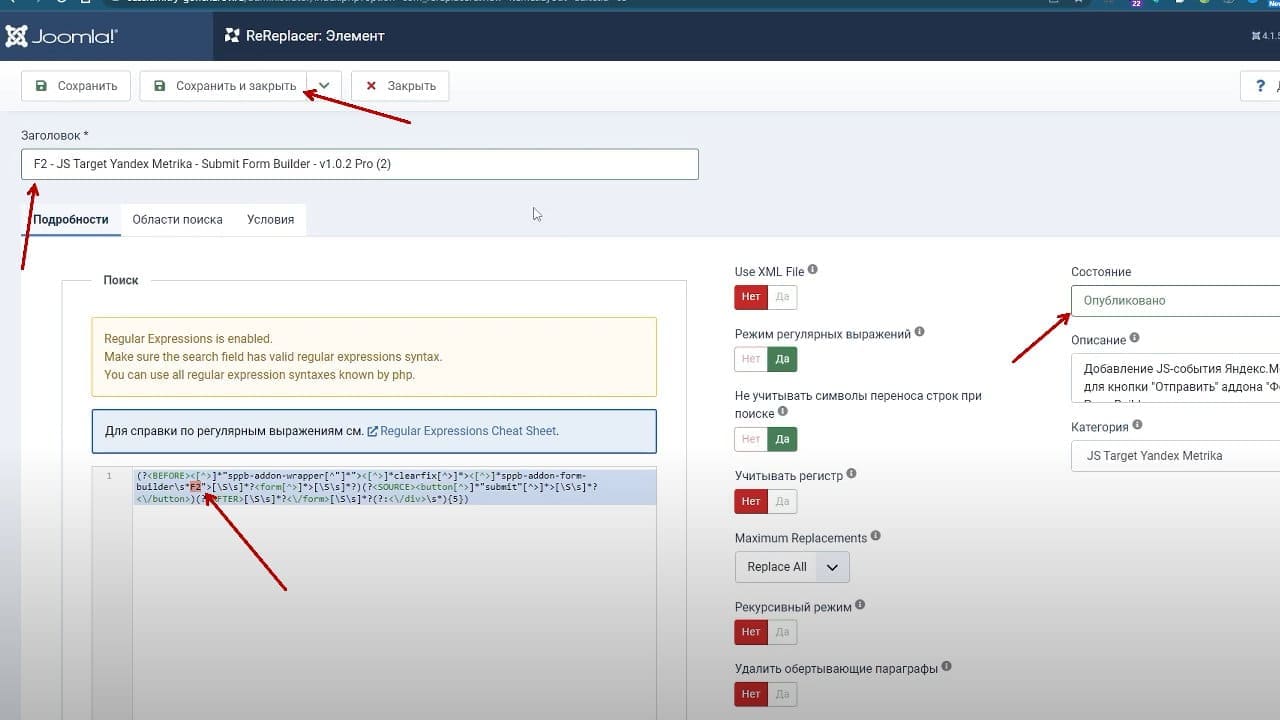Switch to the Области поиска tab
Screen dimensions: 1280x720
pos(177,219)
